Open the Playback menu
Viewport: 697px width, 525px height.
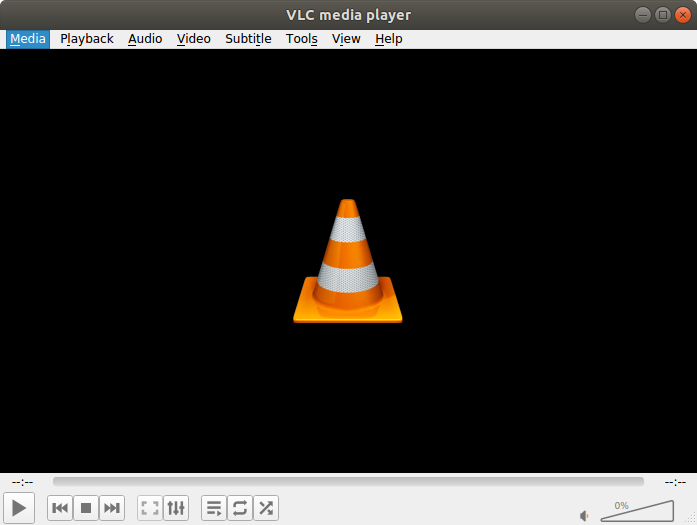coord(87,39)
